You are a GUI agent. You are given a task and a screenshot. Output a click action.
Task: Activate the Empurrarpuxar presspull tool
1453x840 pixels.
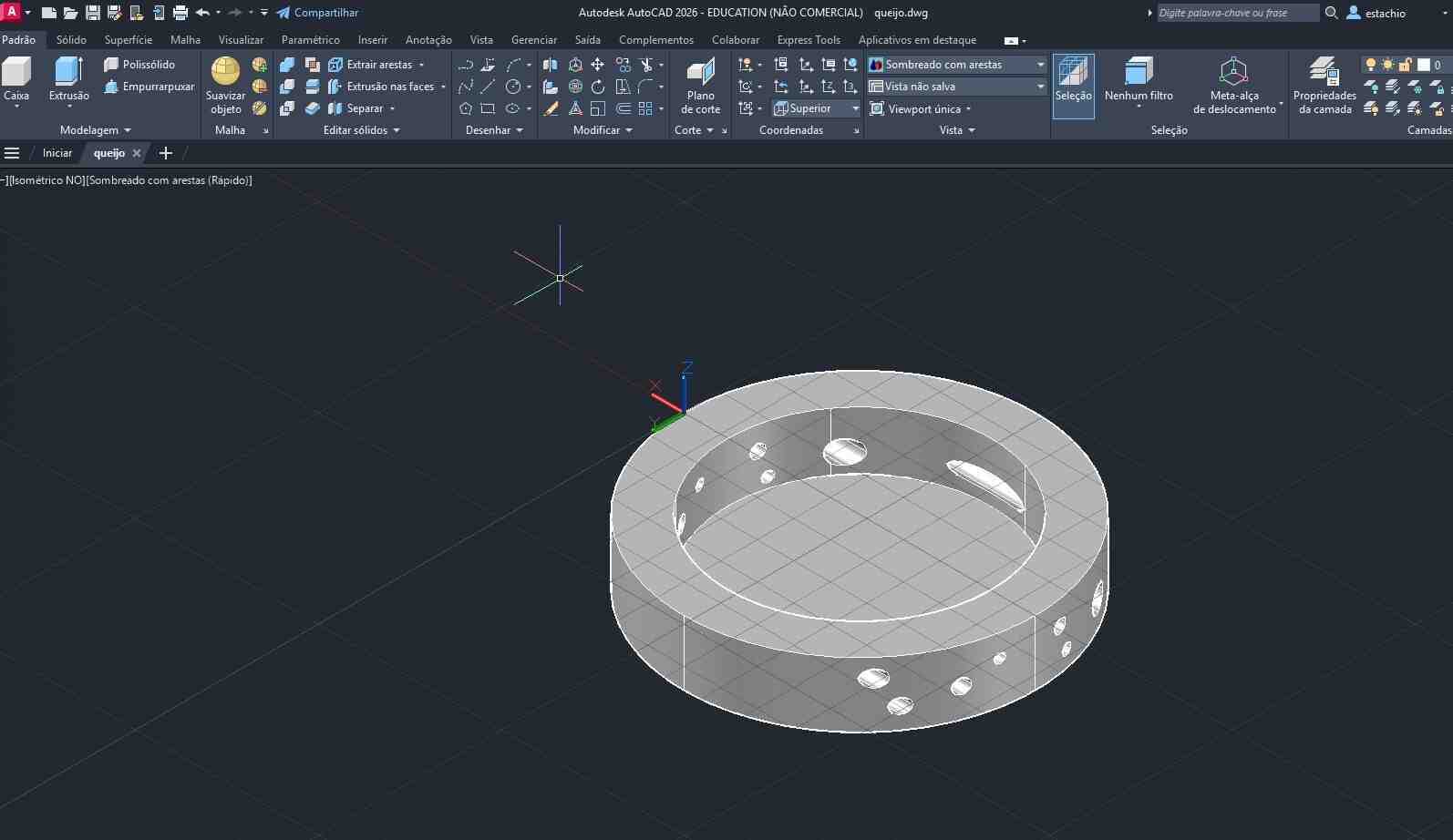coord(149,87)
